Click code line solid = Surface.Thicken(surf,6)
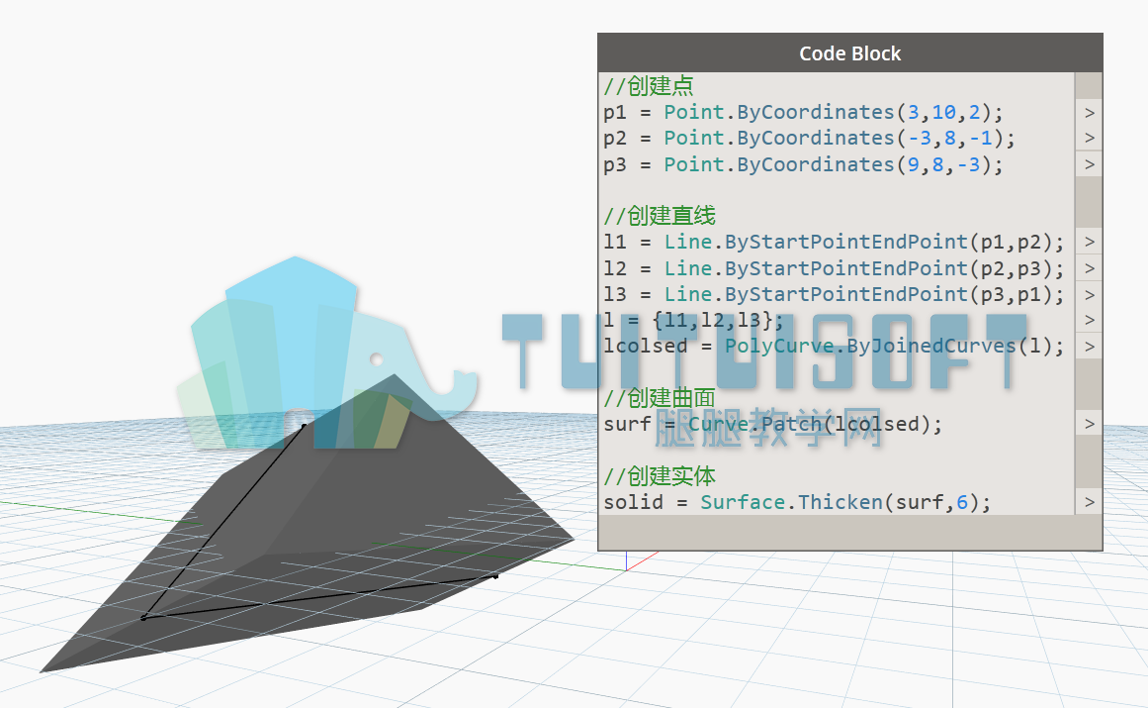This screenshot has height=708, width=1148. point(797,502)
